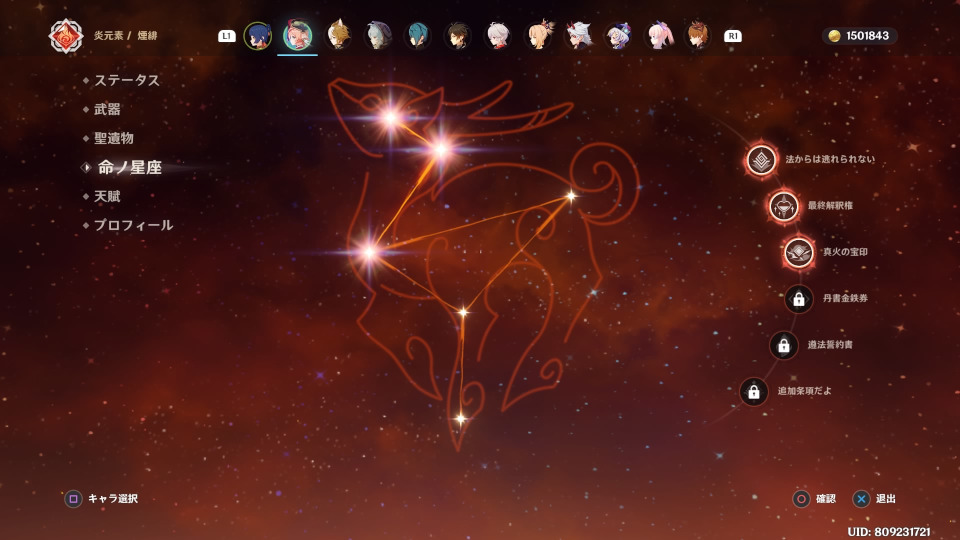Click the bright star at the deer's head
The image size is (960, 540).
(x=391, y=117)
